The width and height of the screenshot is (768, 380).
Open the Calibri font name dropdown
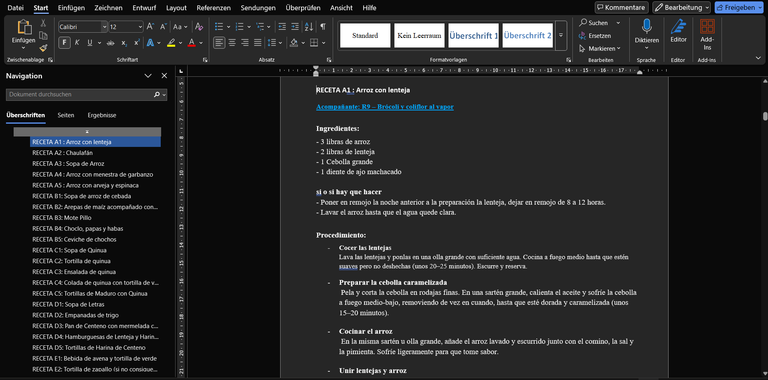click(104, 27)
